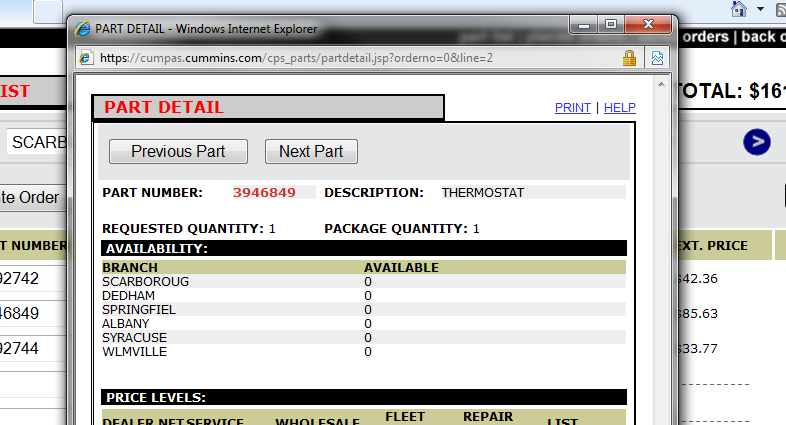
Task: Select part number 3946849
Action: [x=264, y=192]
